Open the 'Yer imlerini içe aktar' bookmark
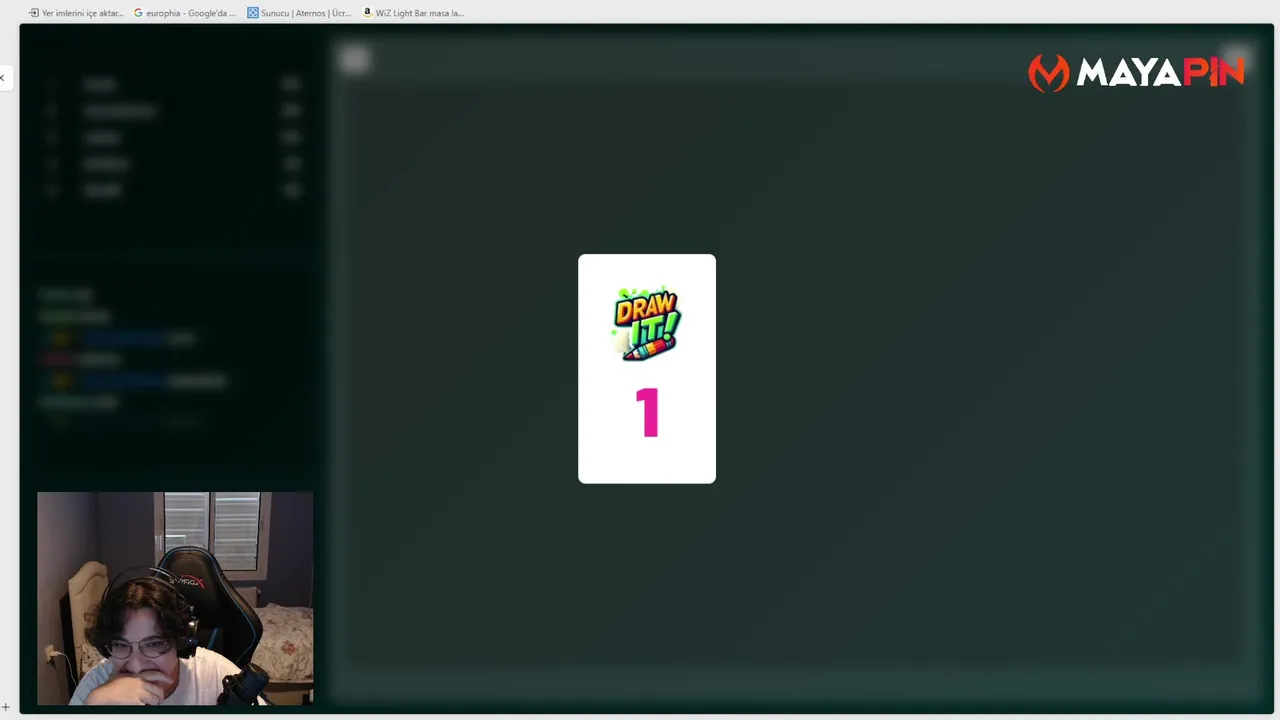This screenshot has width=1280, height=720. pyautogui.click(x=76, y=13)
